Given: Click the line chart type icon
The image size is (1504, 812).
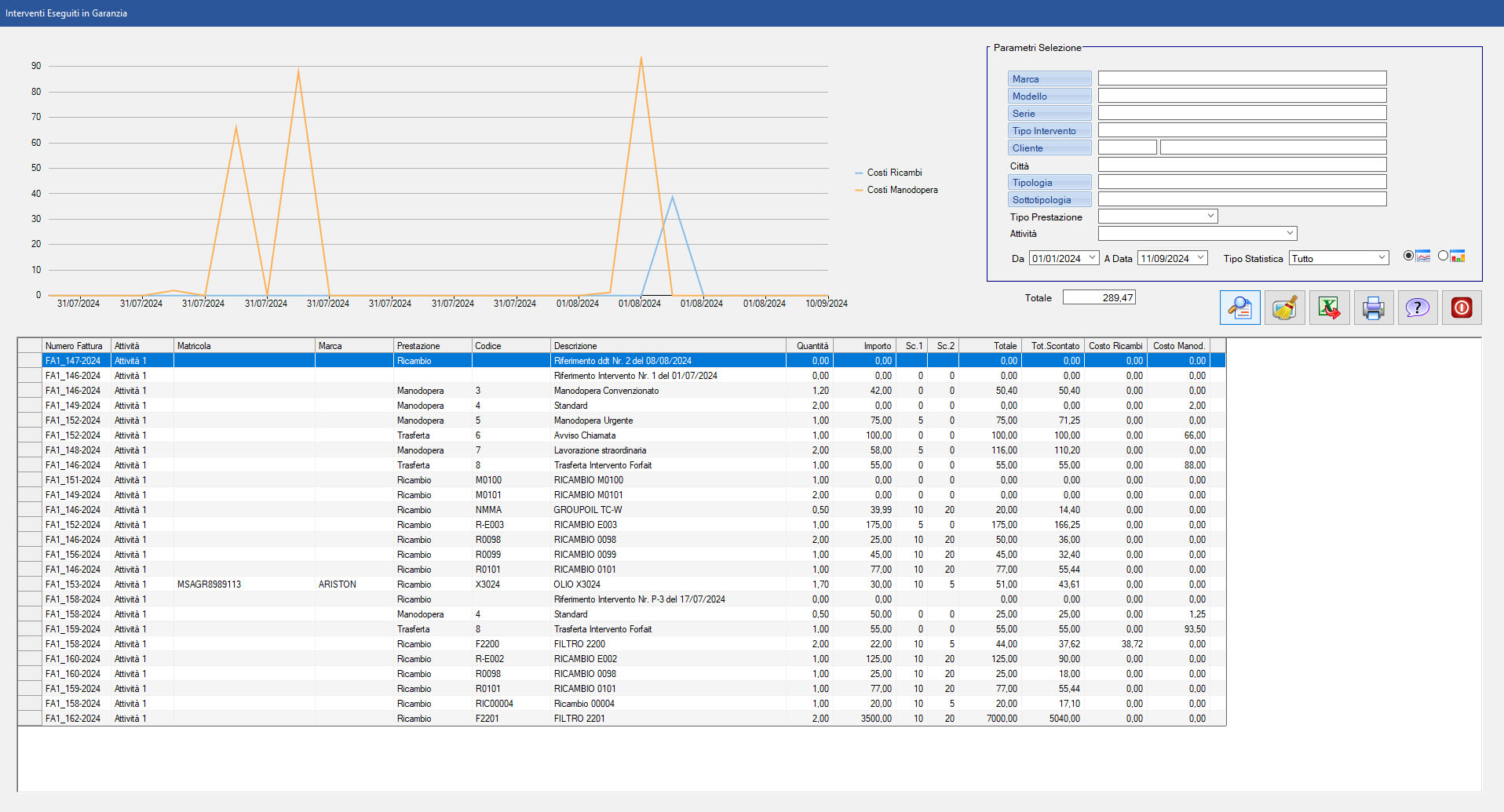Looking at the screenshot, I should pos(1423,257).
